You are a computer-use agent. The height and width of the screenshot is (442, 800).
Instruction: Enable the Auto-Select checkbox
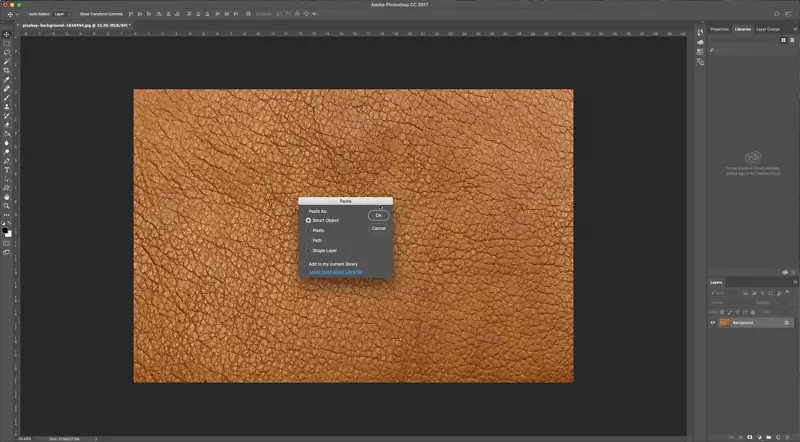(x=26, y=14)
